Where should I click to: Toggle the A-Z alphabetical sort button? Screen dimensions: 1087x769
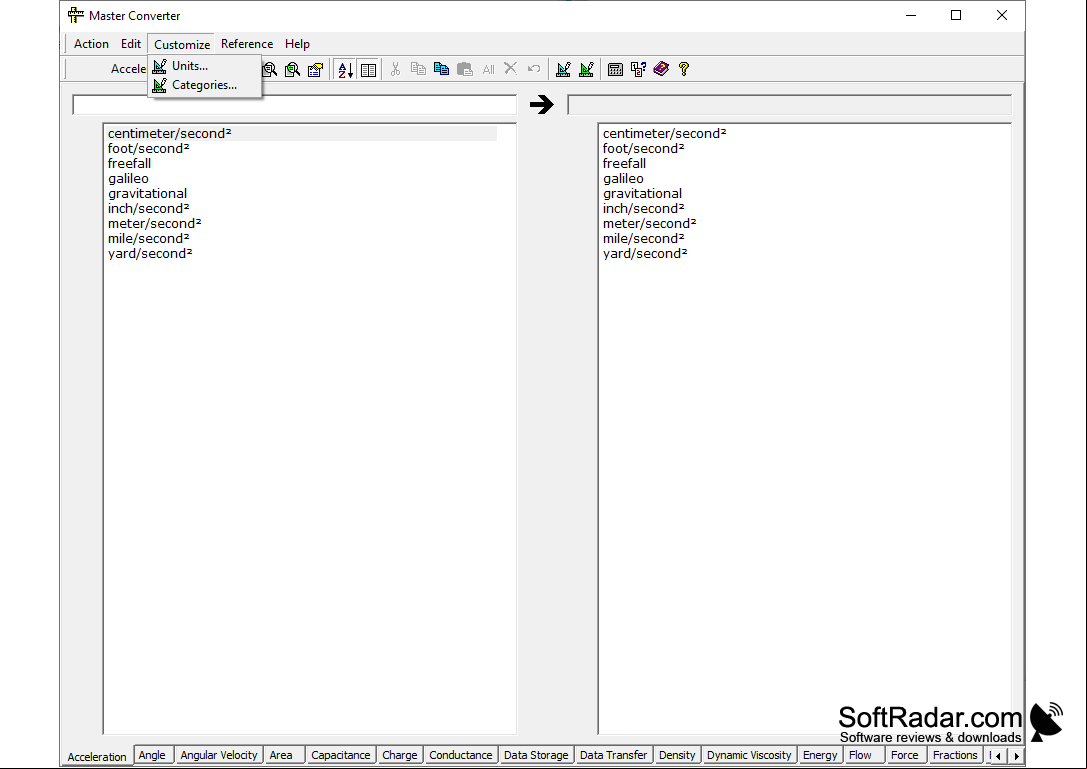345,69
